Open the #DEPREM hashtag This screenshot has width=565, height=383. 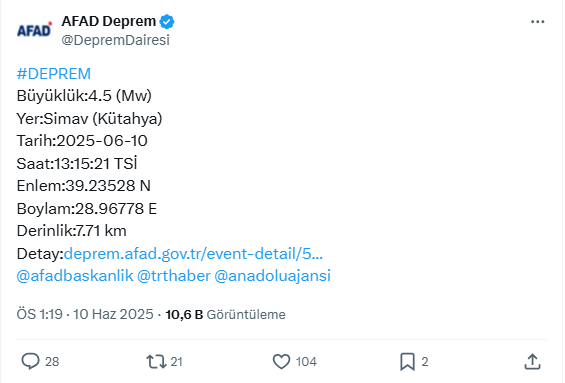54,74
